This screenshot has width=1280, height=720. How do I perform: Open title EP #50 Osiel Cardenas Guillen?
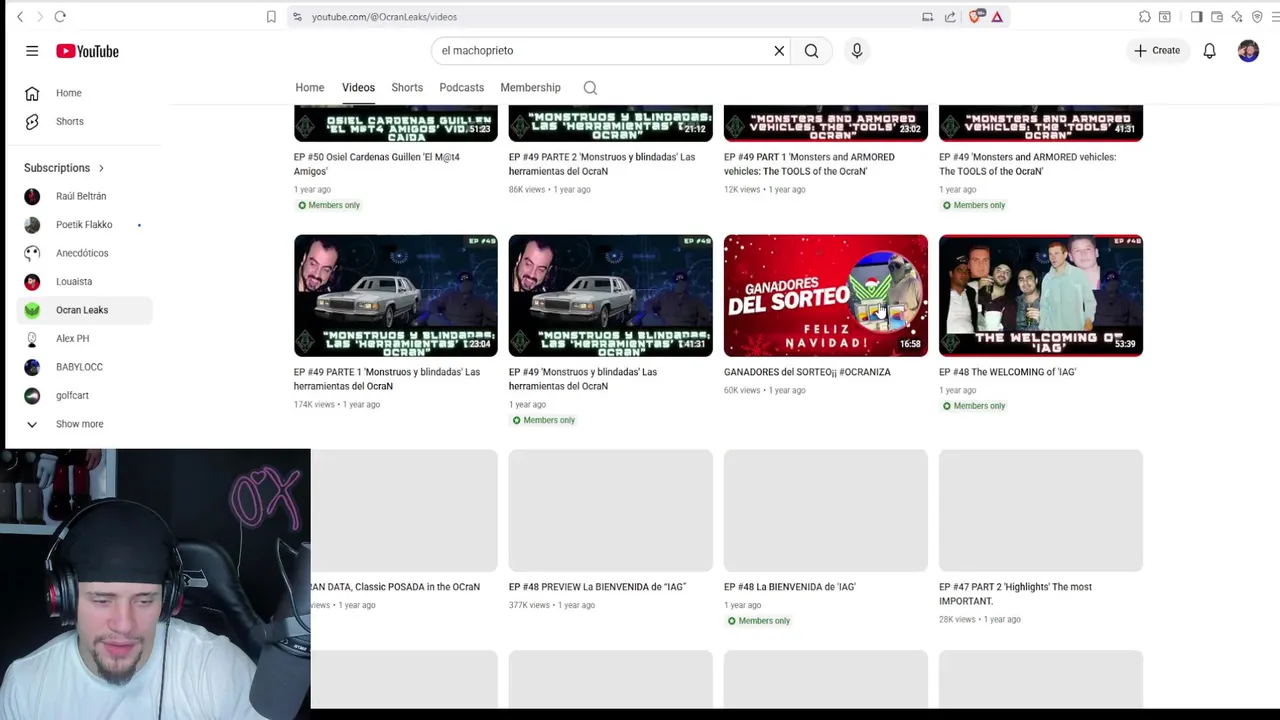377,164
